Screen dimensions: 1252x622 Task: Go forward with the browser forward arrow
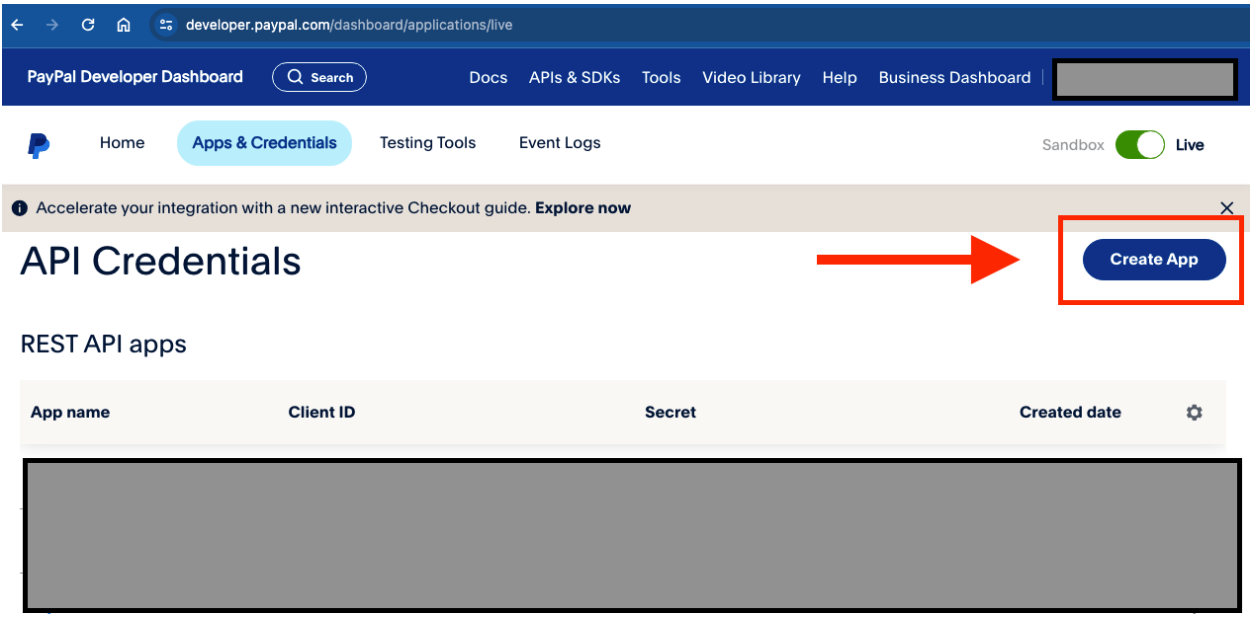click(52, 25)
